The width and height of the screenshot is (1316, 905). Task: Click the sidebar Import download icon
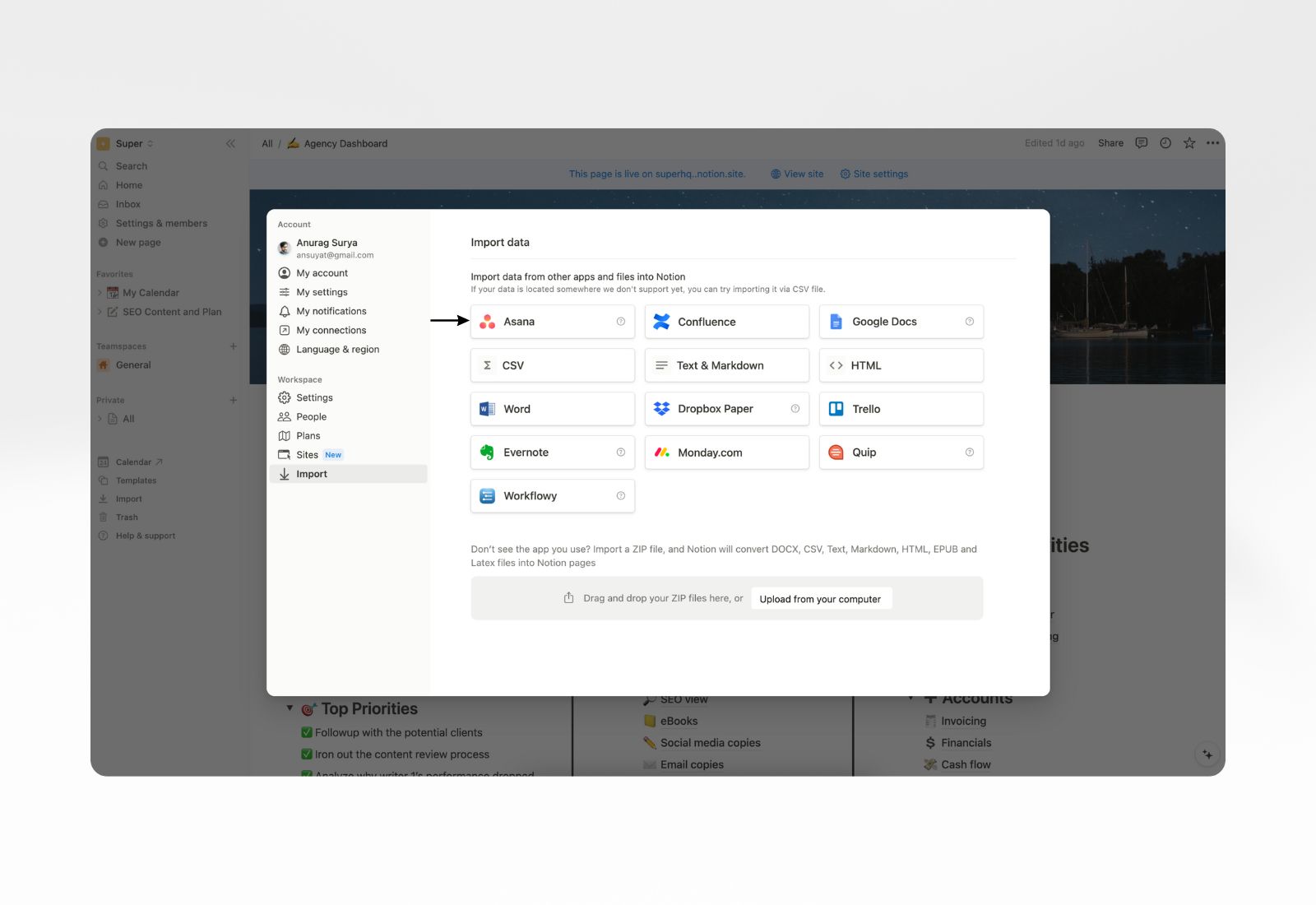[x=104, y=499]
